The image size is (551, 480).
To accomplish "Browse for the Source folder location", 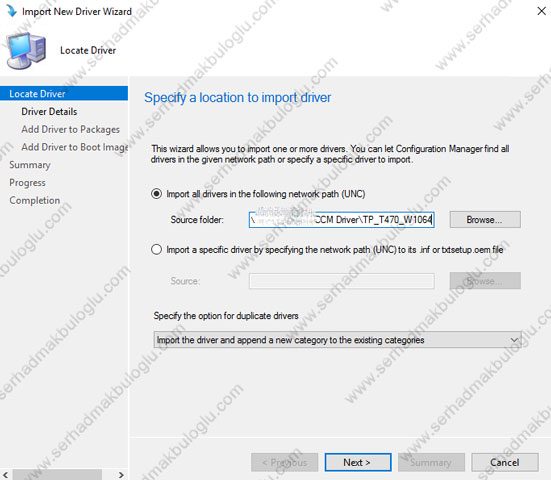I will pos(485,220).
